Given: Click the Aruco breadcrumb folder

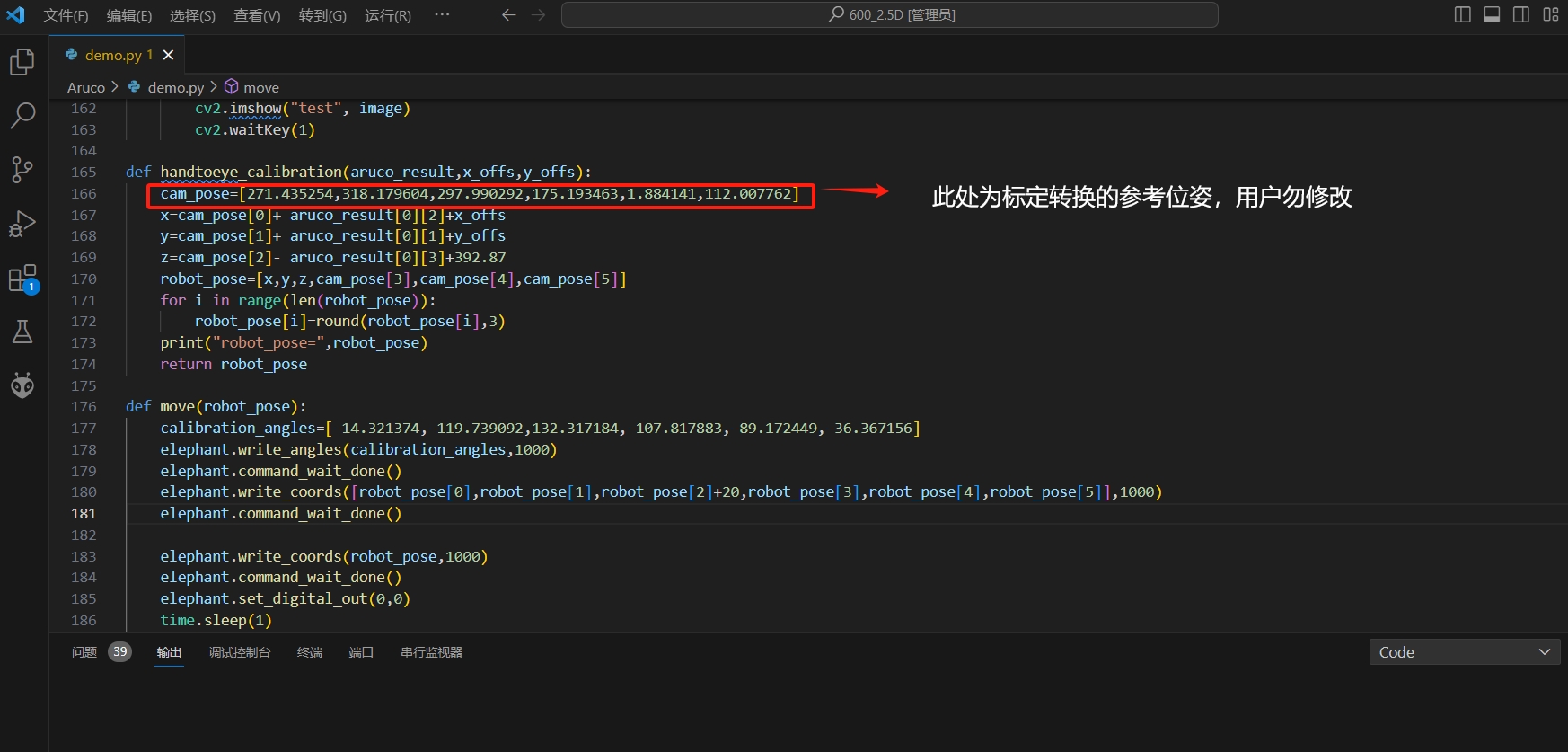Looking at the screenshot, I should 86,87.
